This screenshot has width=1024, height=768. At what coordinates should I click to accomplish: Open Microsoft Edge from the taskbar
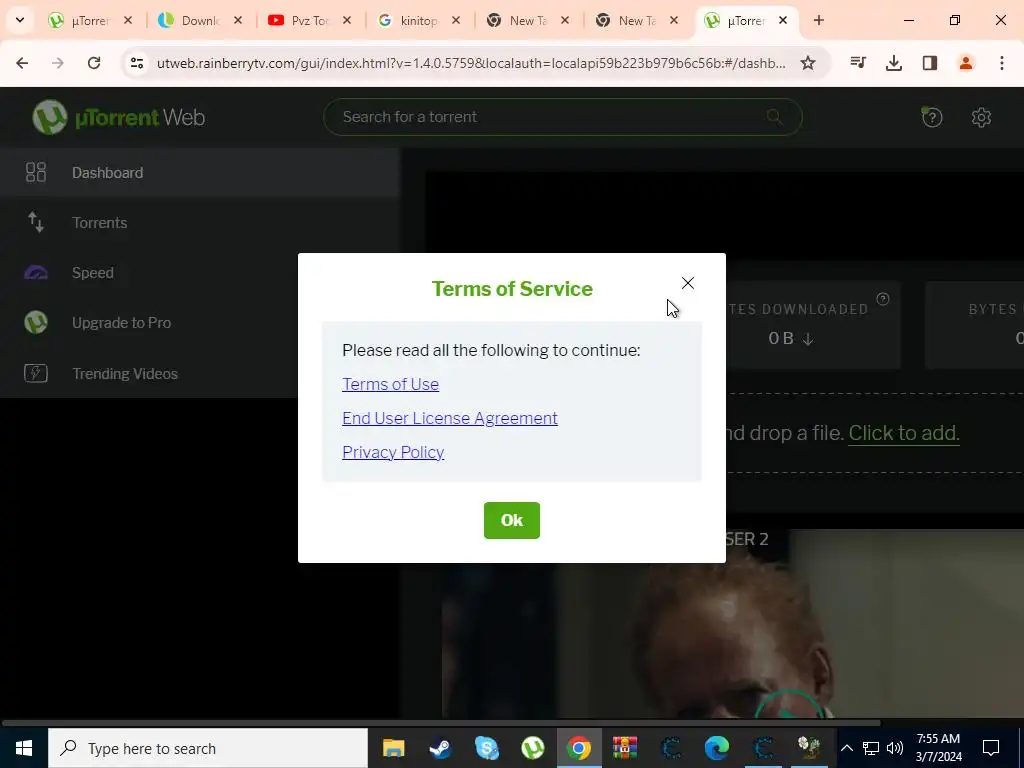click(x=716, y=748)
